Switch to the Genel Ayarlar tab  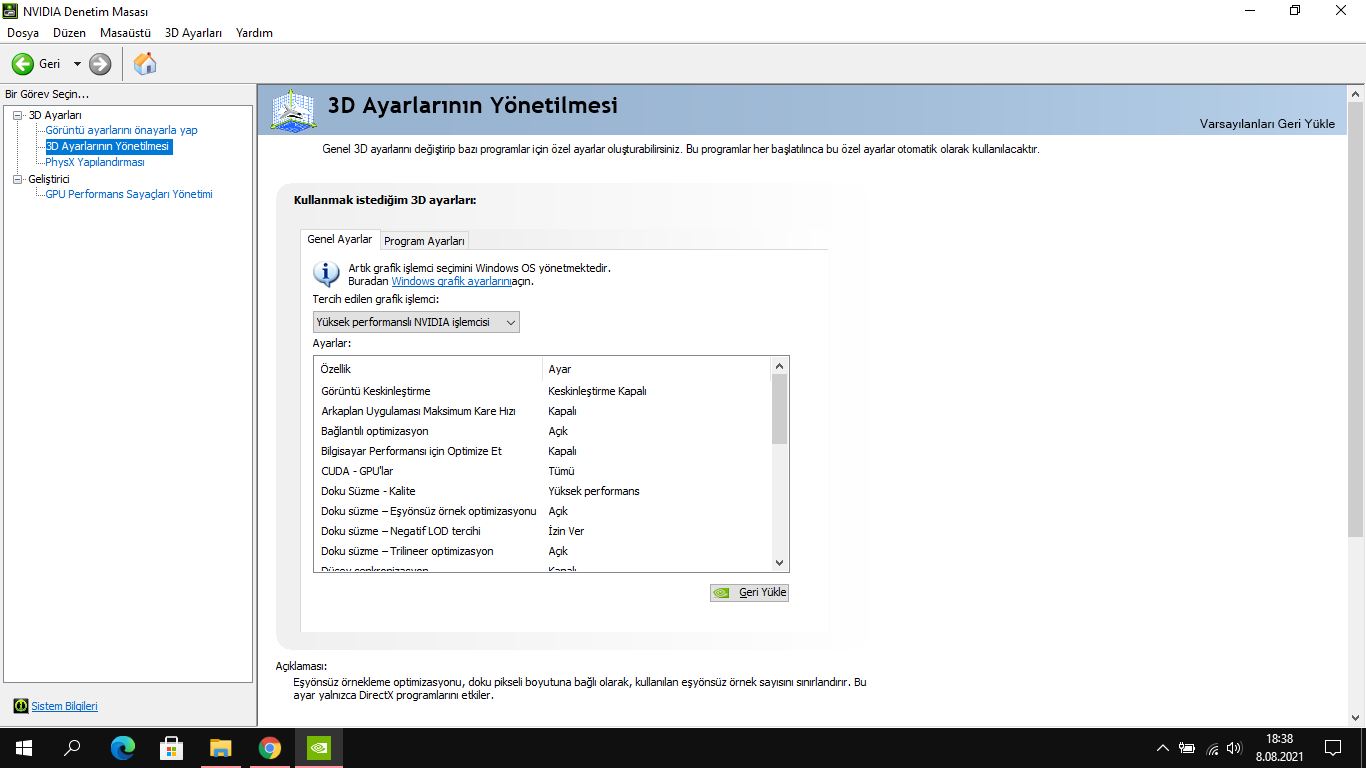point(340,240)
